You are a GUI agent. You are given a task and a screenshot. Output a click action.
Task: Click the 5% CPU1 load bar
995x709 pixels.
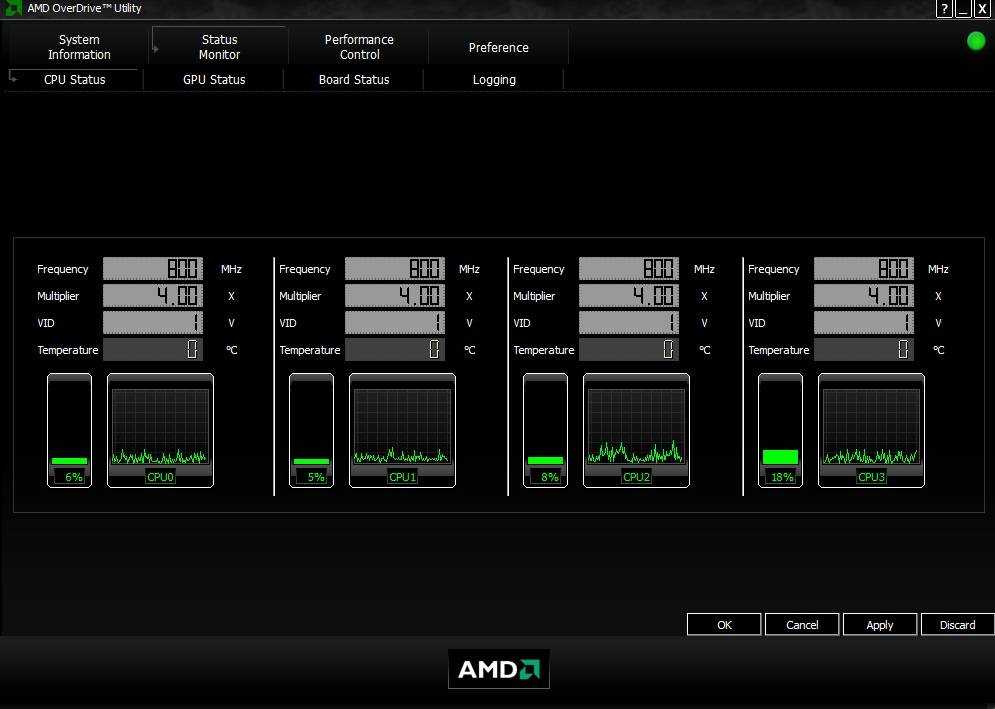(311, 430)
